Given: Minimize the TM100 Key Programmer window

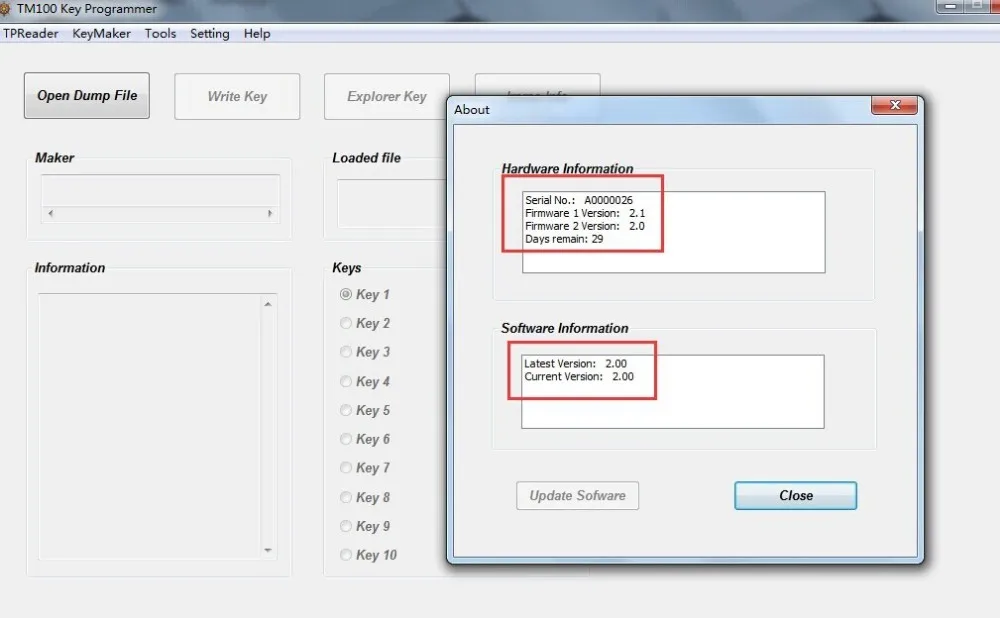Looking at the screenshot, I should point(950,6).
